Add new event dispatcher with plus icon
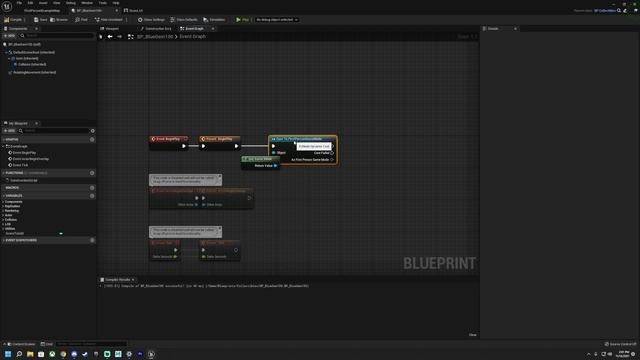This screenshot has width=640, height=360. [x=92, y=240]
